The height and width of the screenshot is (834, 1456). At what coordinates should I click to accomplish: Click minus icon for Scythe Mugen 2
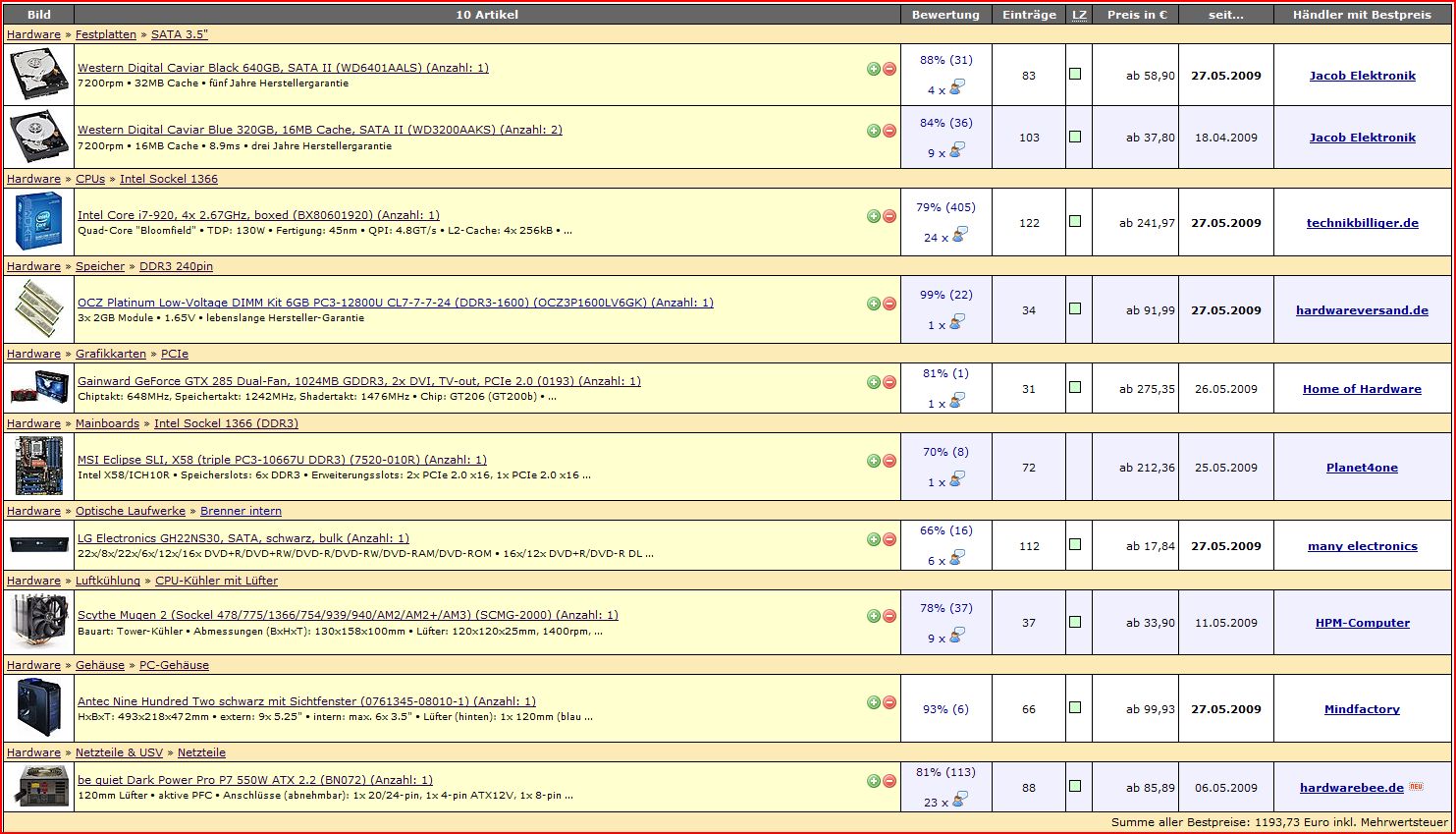point(890,616)
